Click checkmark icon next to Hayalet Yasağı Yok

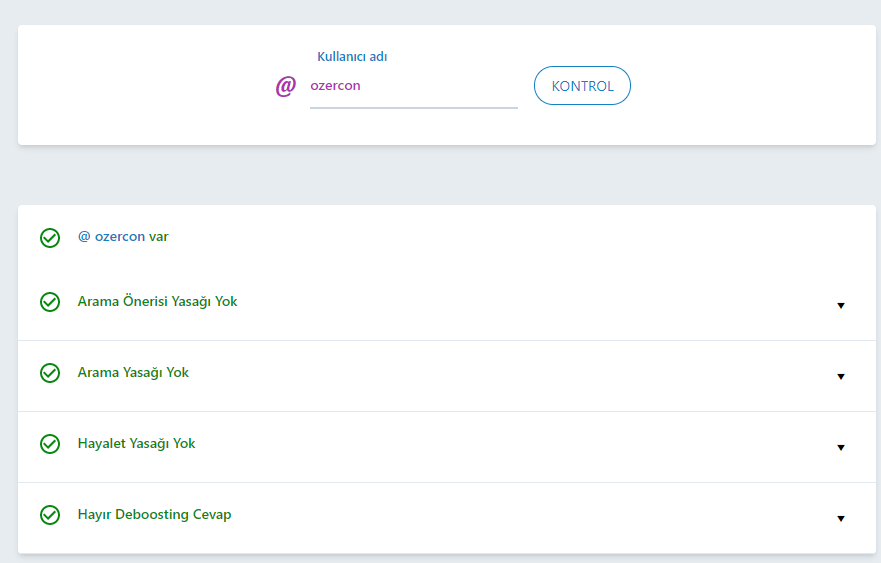[x=50, y=444]
